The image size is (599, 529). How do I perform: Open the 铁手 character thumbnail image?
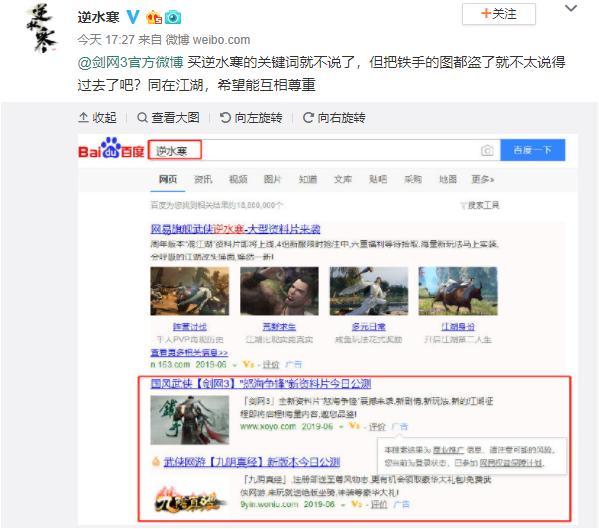[x=190, y=420]
